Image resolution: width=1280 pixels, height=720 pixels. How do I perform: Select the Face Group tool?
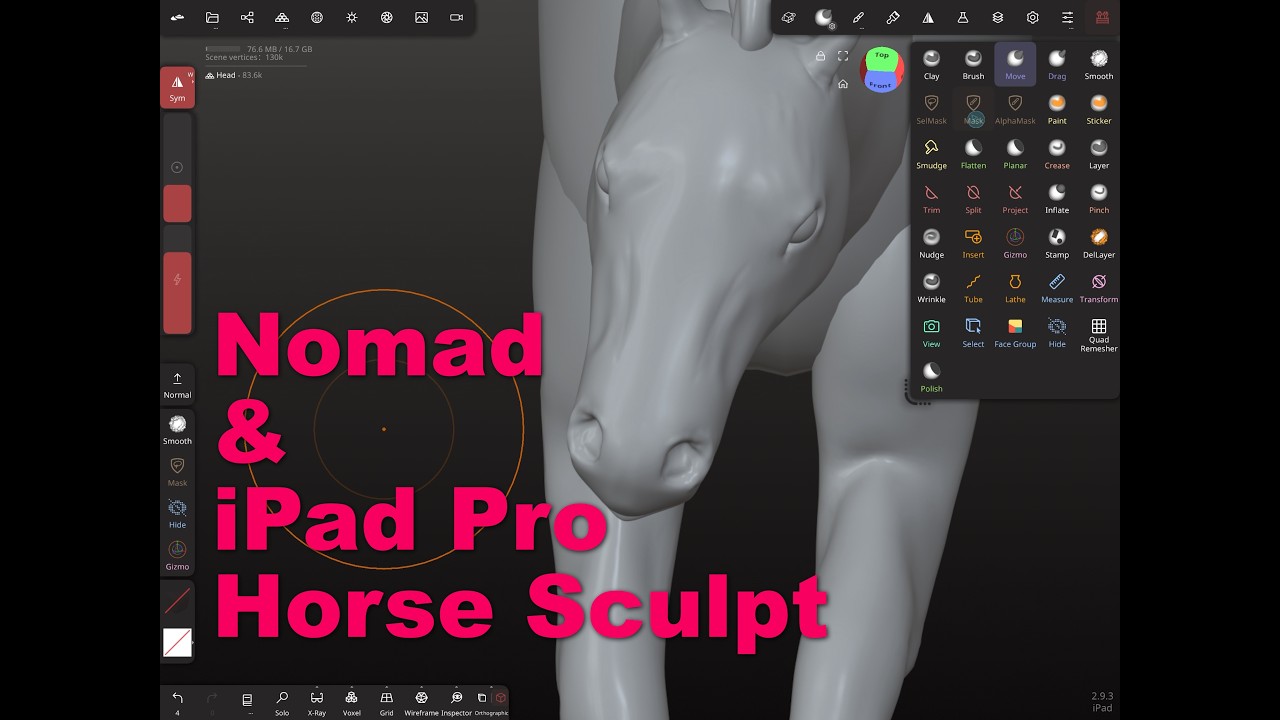[1015, 333]
